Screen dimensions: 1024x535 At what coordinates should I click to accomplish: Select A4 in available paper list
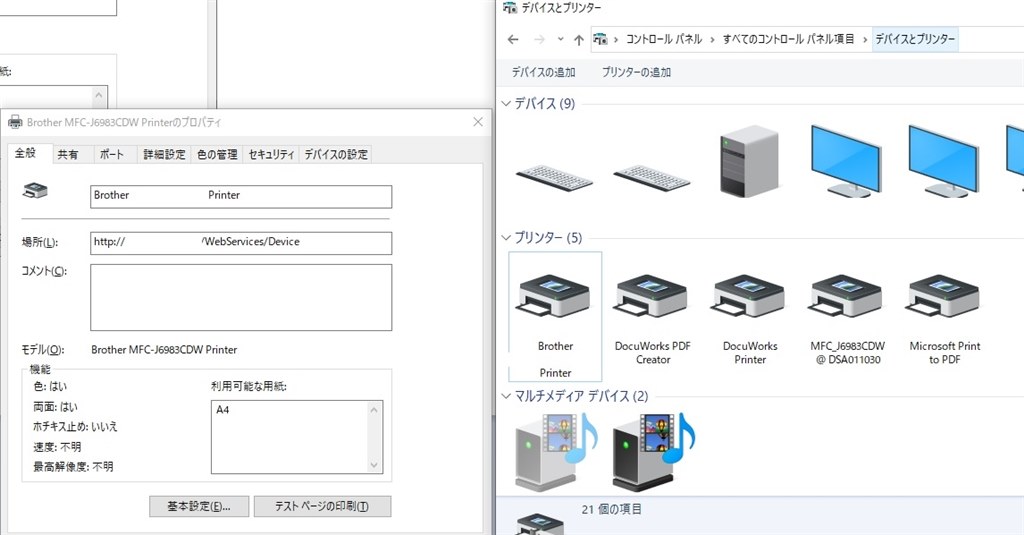coord(223,410)
